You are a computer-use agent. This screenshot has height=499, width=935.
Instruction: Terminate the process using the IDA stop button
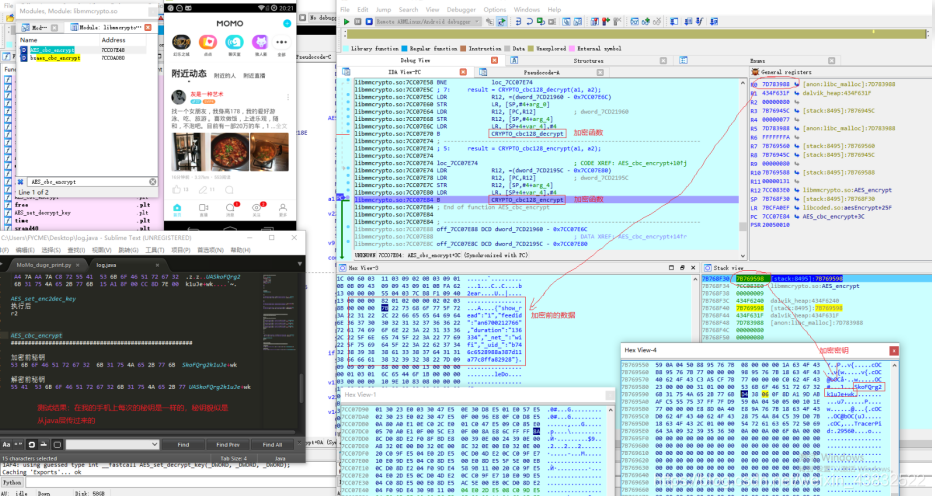(369, 21)
